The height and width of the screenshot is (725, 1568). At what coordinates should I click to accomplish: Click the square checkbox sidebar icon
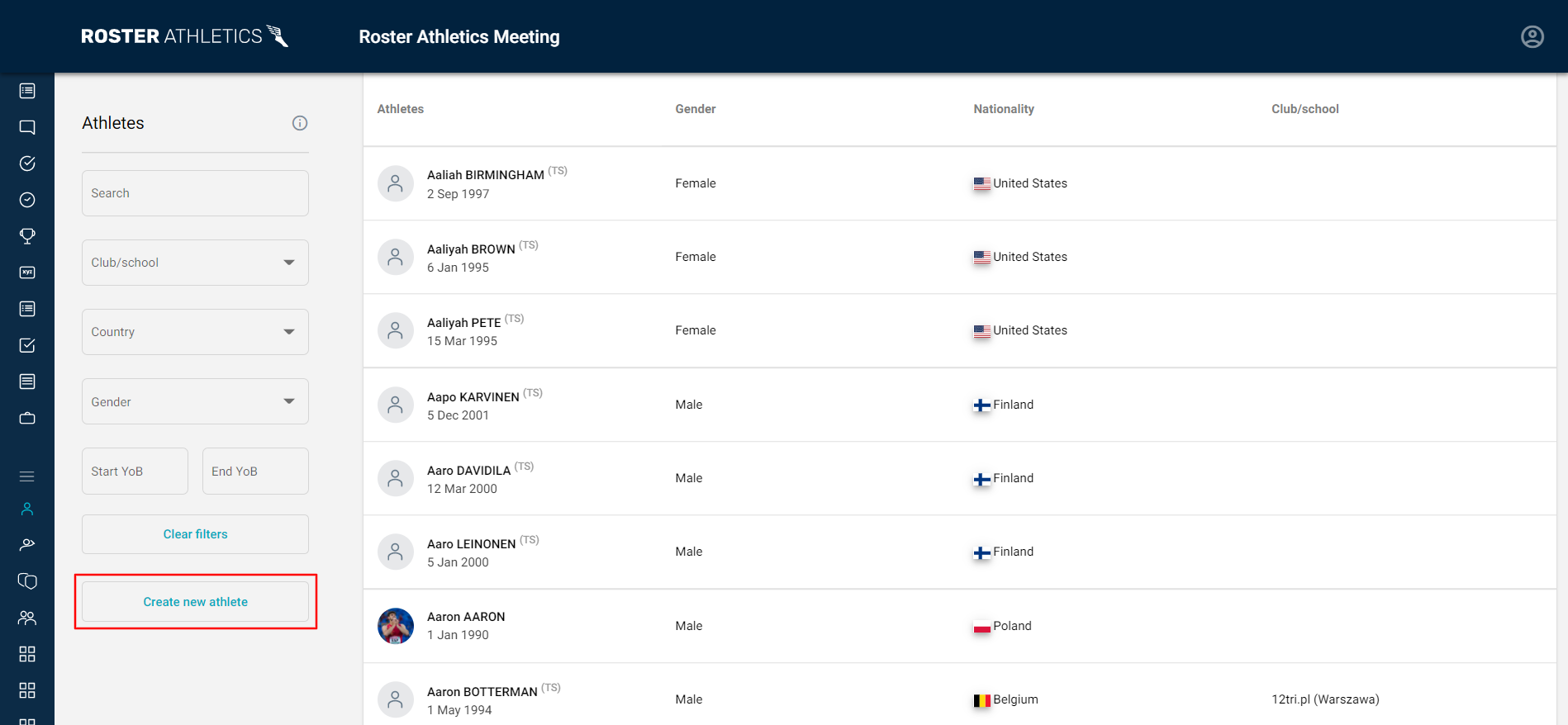point(27,345)
